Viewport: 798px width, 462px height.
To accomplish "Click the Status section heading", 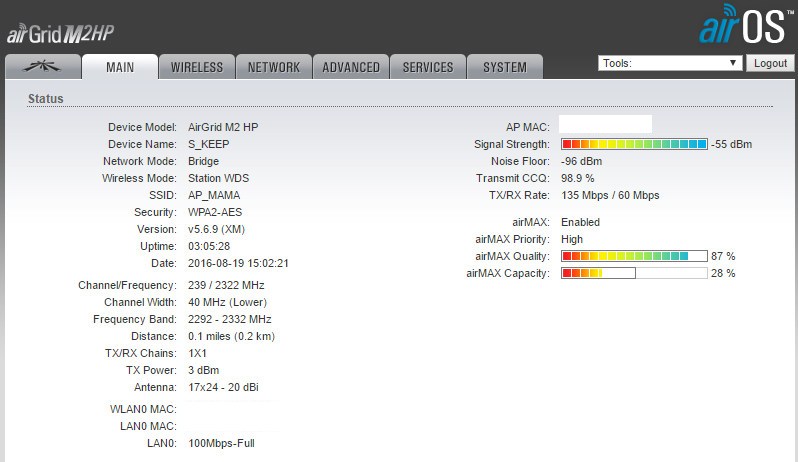I will pos(45,99).
